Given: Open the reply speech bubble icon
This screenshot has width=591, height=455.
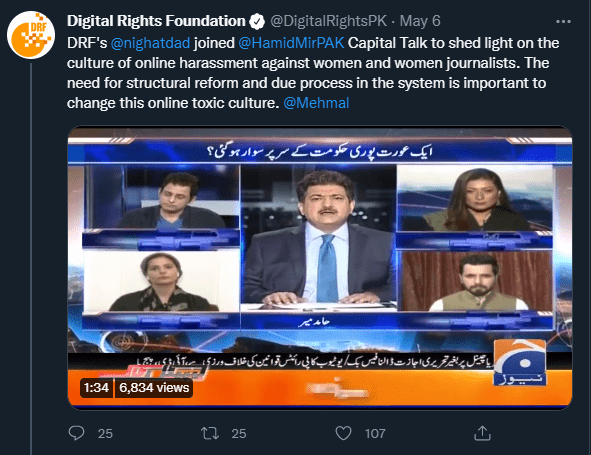Looking at the screenshot, I should 77,433.
